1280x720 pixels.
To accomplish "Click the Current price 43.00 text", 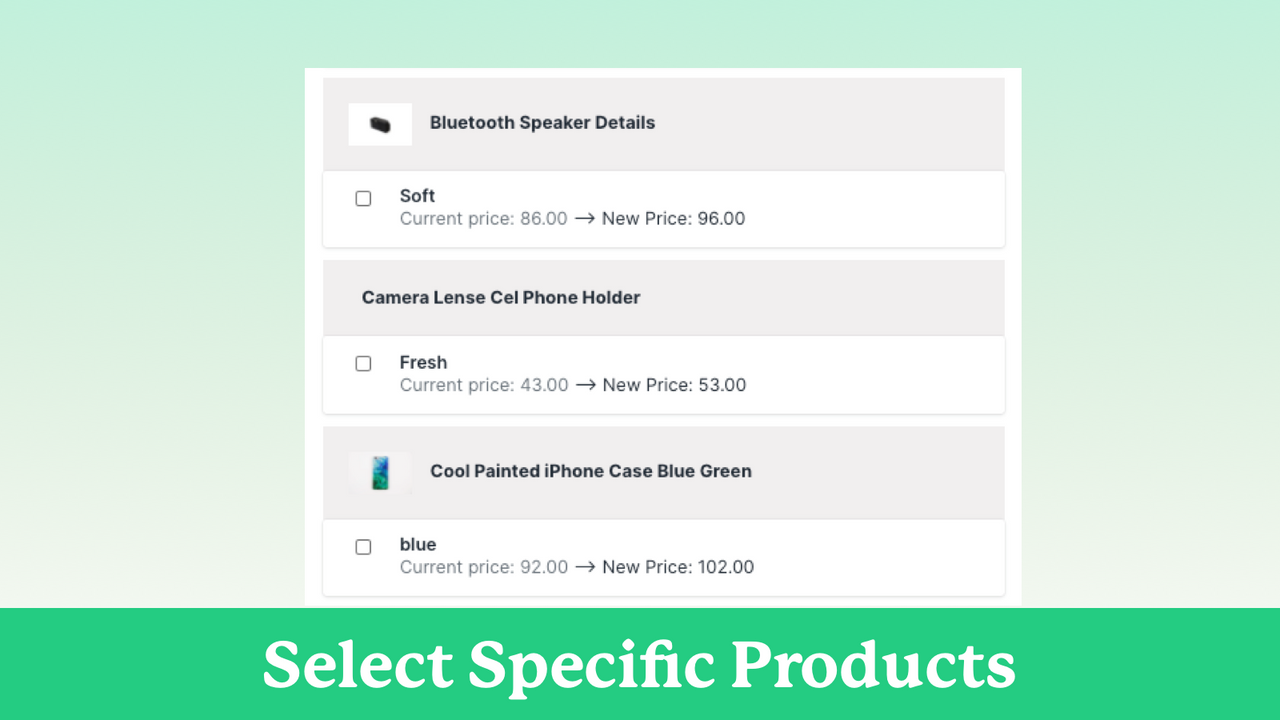I will pos(484,385).
